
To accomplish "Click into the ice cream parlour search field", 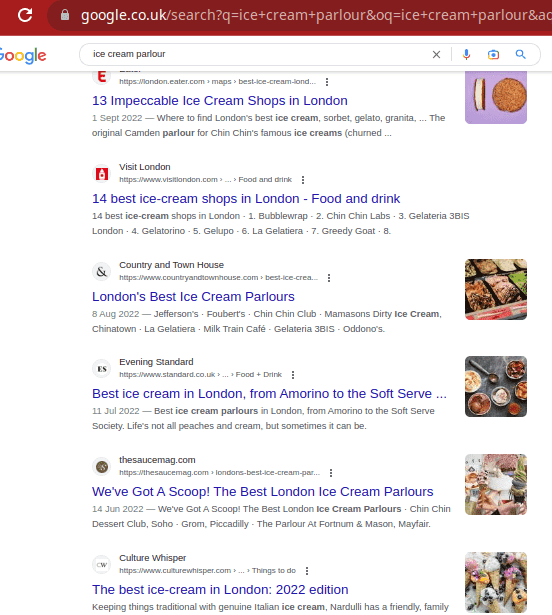I will tap(259, 54).
